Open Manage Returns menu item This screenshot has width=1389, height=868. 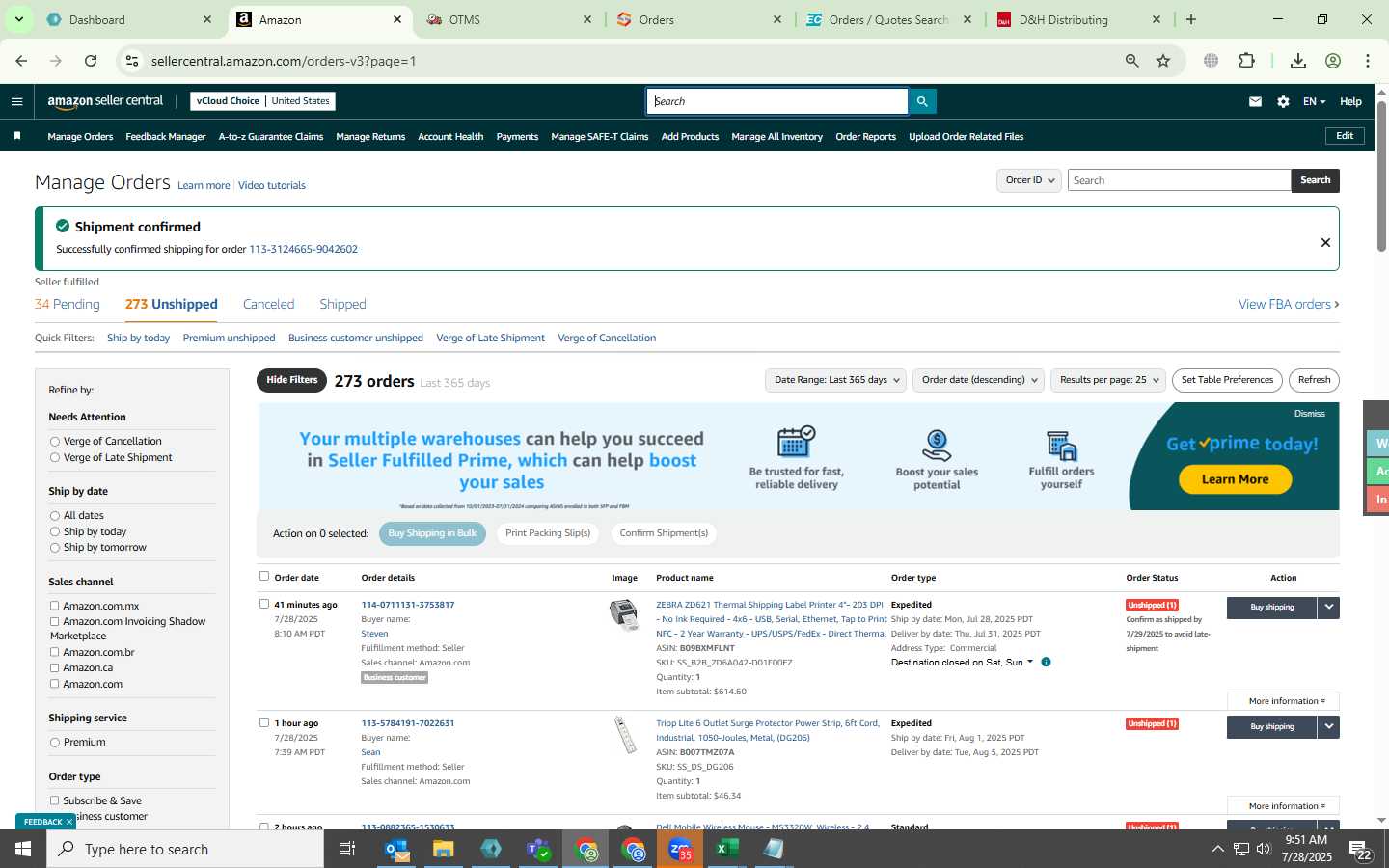pyautogui.click(x=370, y=137)
